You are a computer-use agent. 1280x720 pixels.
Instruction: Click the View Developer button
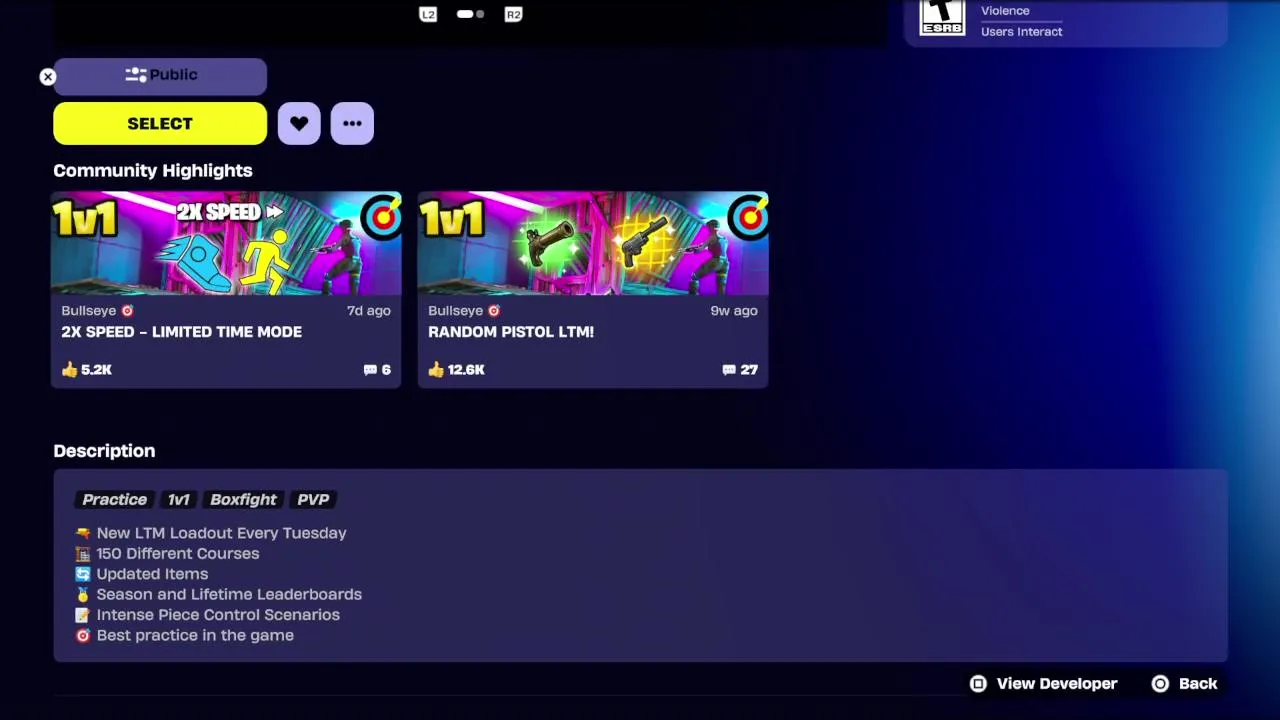pyautogui.click(x=1043, y=684)
